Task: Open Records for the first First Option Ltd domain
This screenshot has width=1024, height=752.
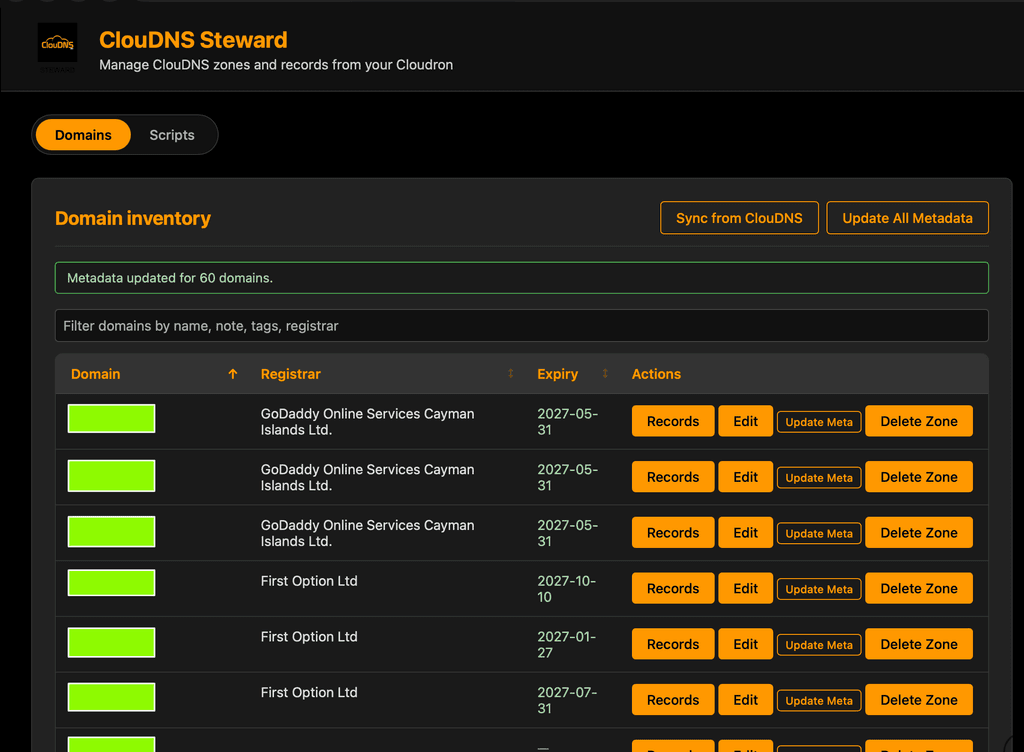Action: pos(672,588)
